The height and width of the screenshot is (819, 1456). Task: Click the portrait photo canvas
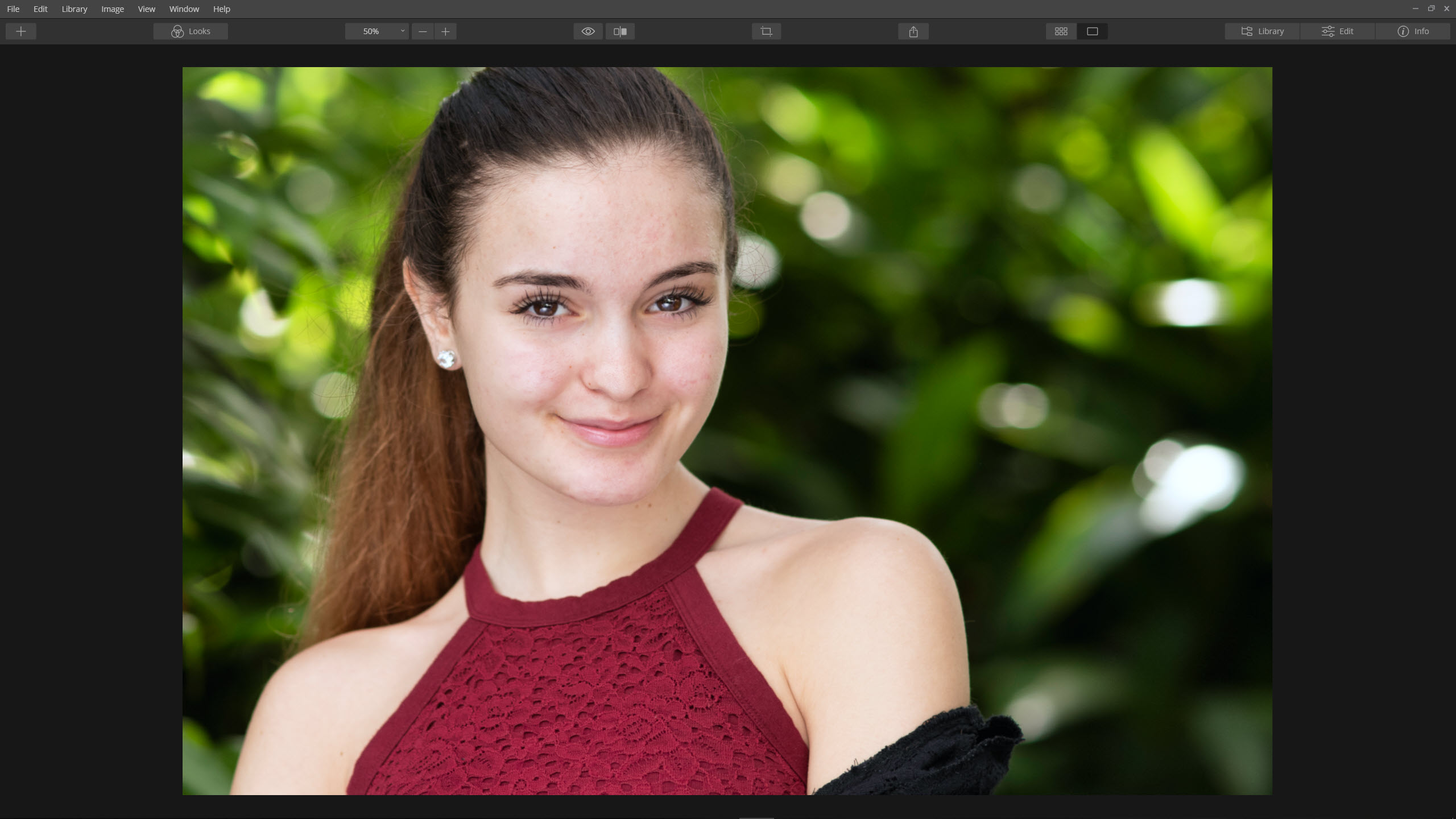point(727,431)
